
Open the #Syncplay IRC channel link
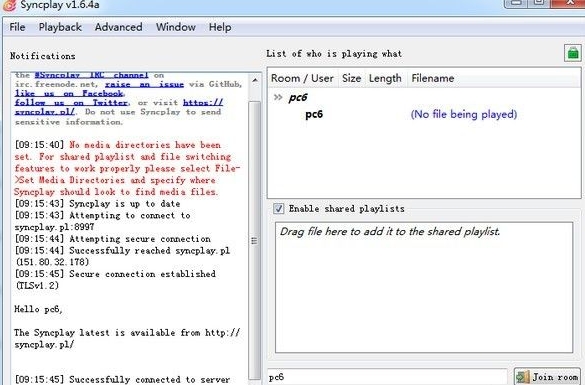91,75
